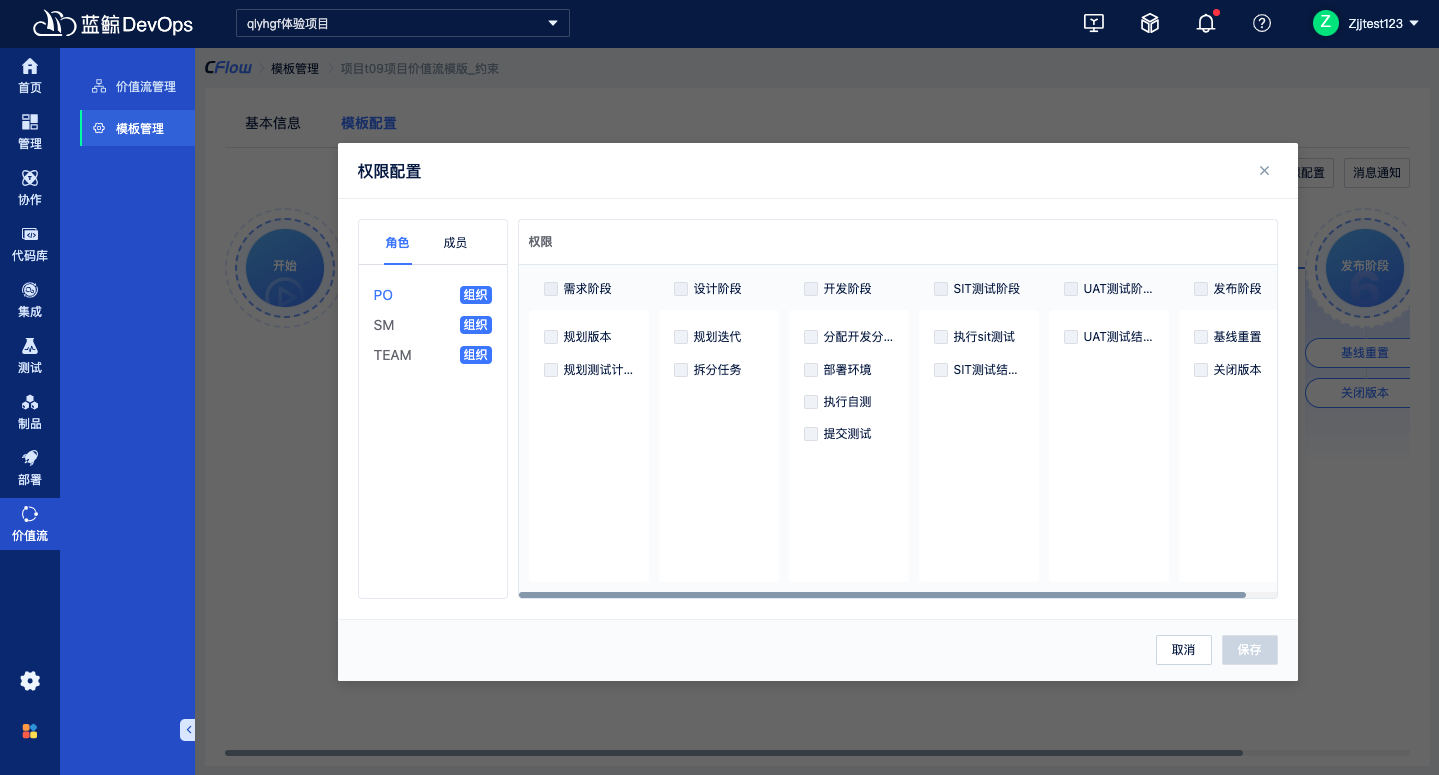The width and height of the screenshot is (1439, 775).
Task: Open the 模板配置 tab
Action: (x=369, y=123)
